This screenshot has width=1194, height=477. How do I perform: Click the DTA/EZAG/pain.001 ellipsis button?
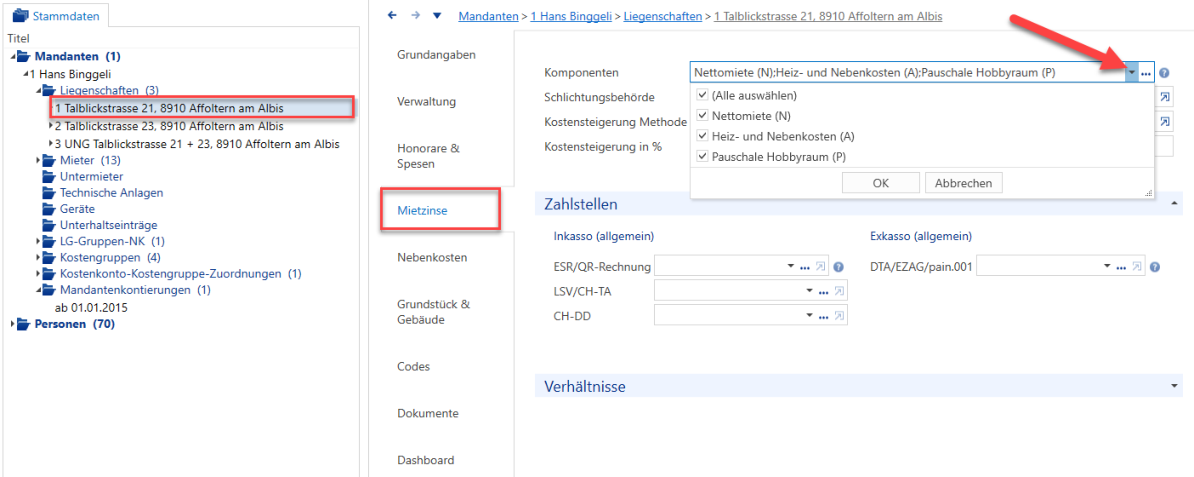(x=1122, y=267)
